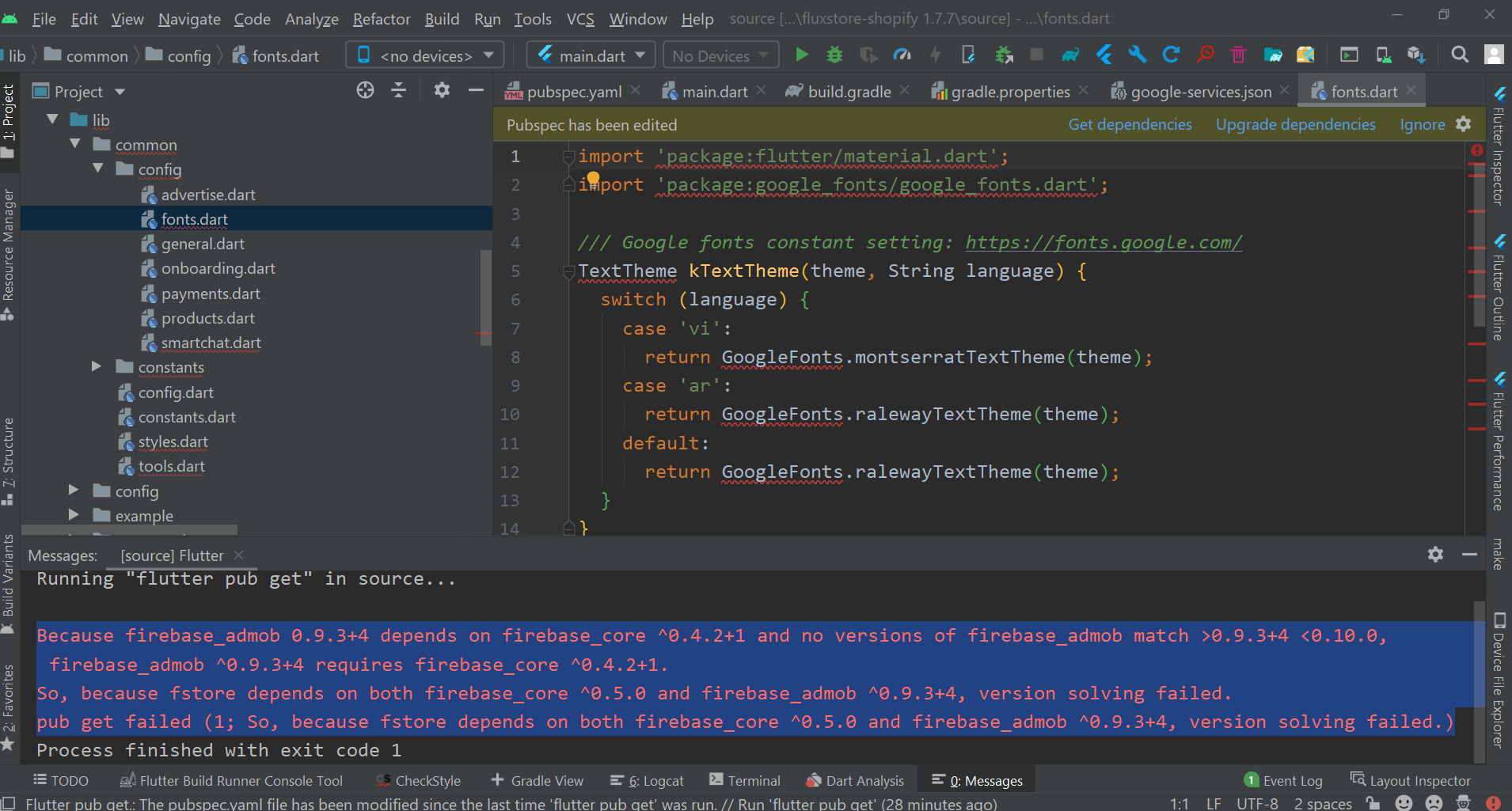Open main.dart run configuration dropdown

591,55
